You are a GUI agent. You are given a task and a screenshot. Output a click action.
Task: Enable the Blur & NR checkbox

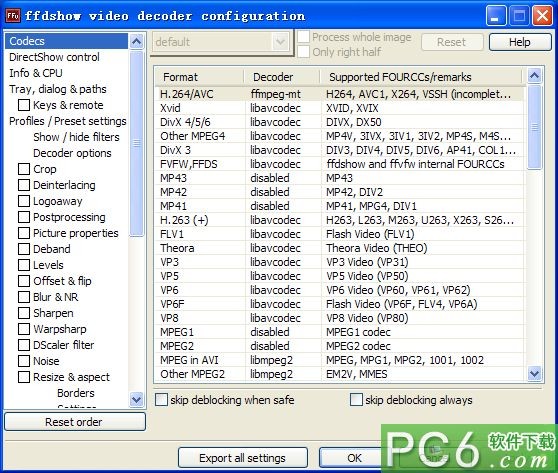coord(24,297)
